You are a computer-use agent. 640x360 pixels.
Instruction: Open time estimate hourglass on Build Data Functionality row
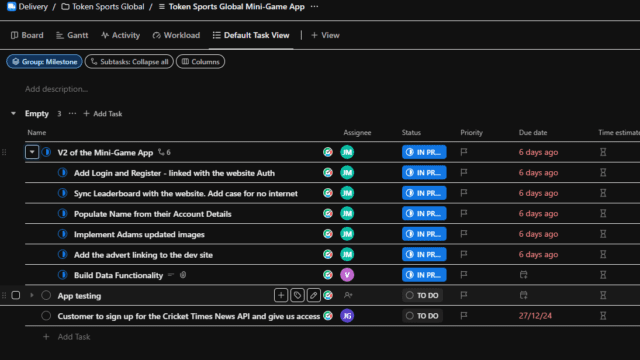point(603,275)
